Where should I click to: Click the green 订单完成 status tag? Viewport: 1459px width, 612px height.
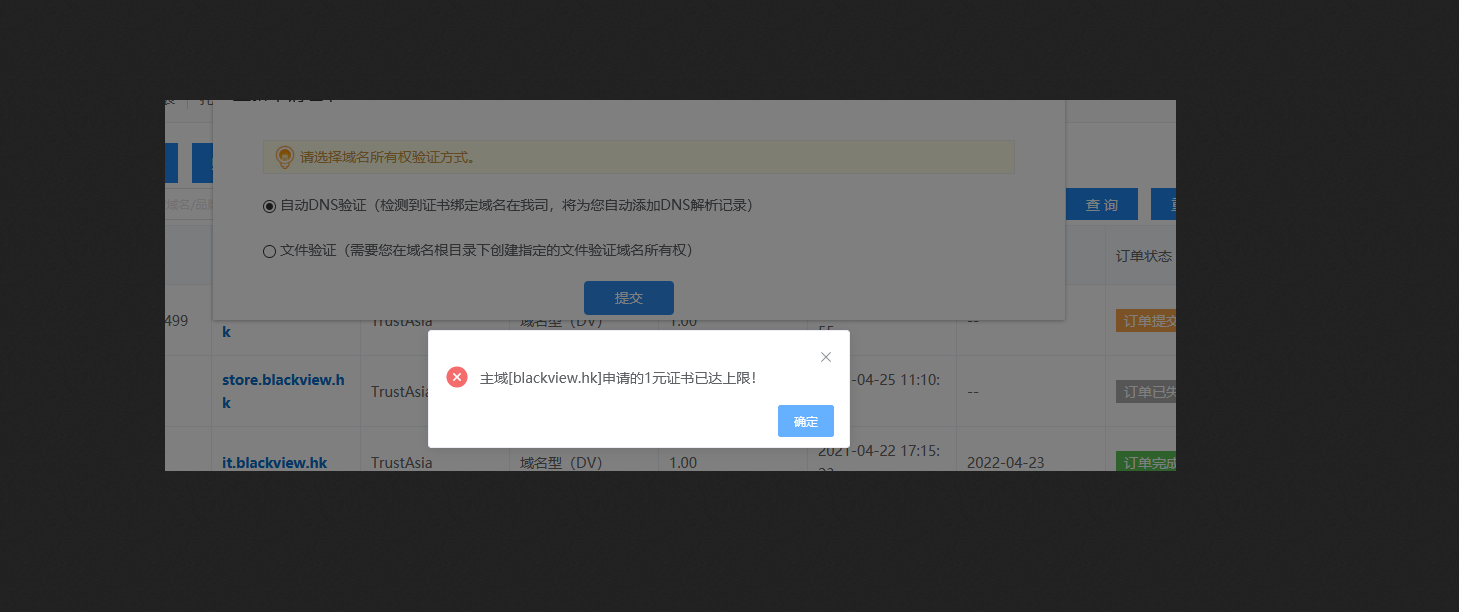tap(1146, 463)
